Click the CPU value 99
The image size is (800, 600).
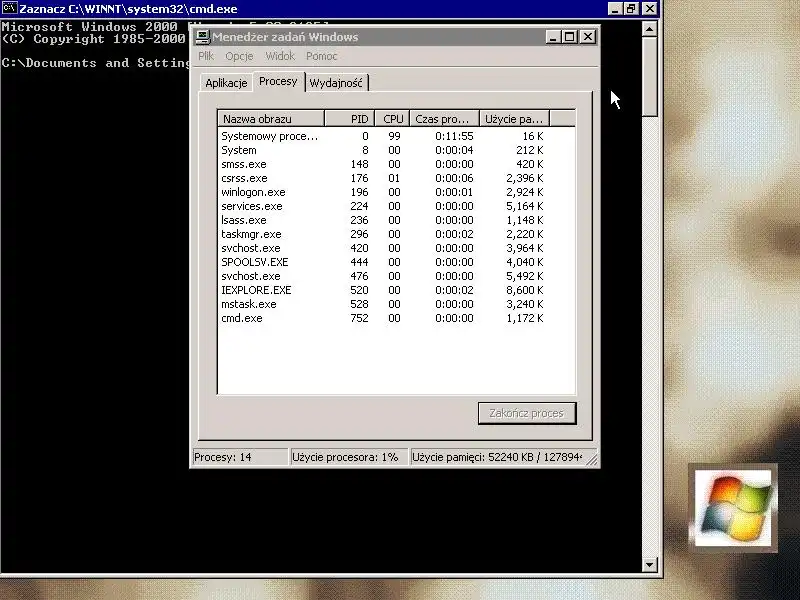[x=394, y=136]
